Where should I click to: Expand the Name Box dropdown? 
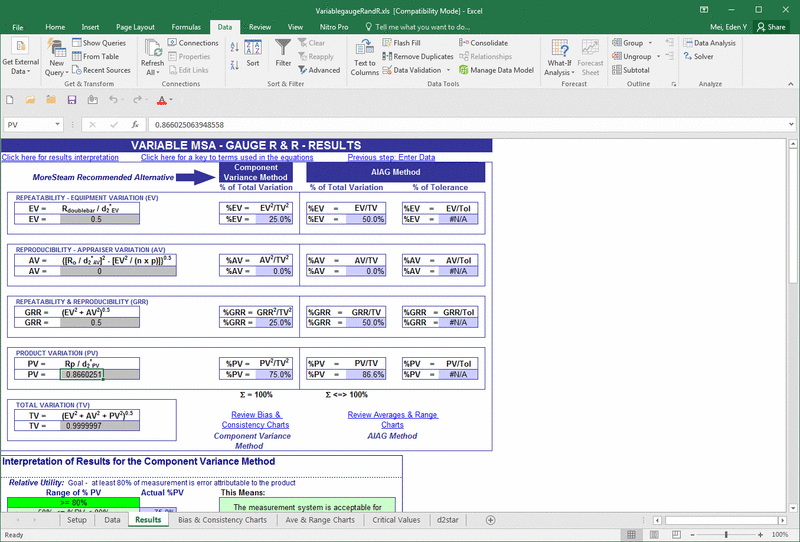point(57,125)
